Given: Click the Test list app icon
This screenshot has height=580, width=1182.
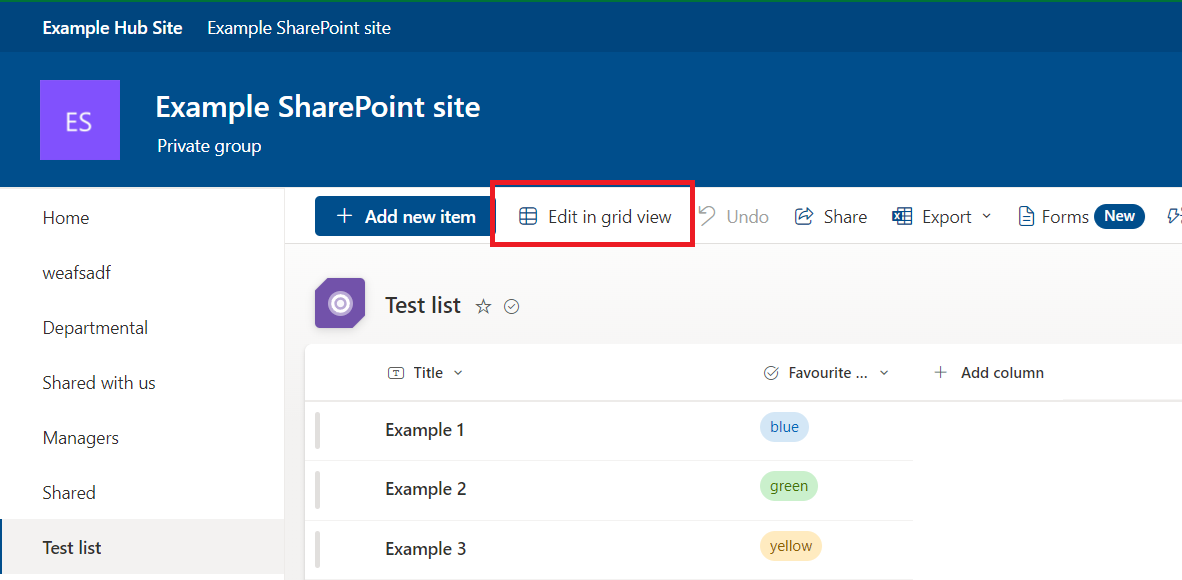Looking at the screenshot, I should pyautogui.click(x=339, y=302).
